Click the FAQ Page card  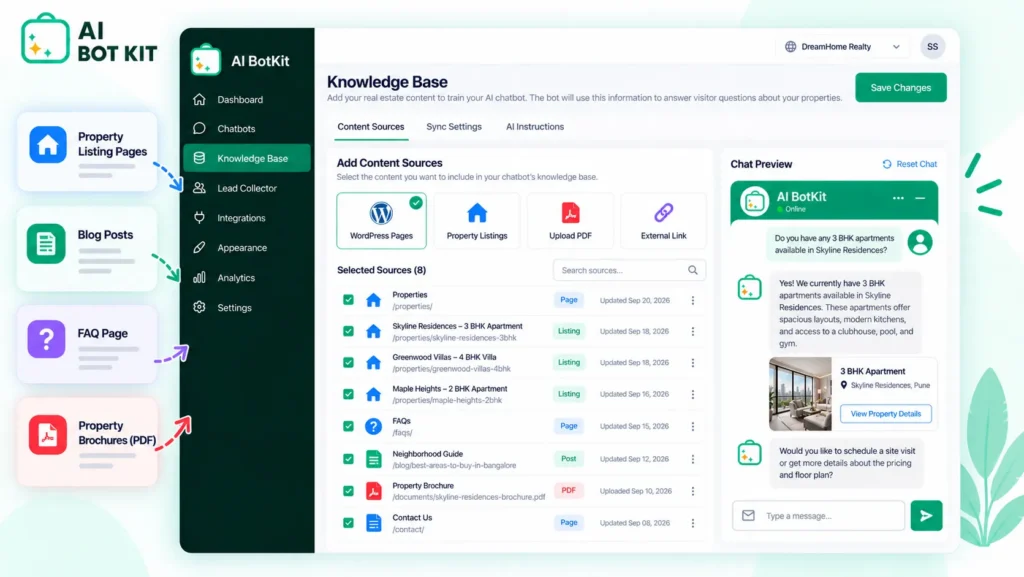[88, 345]
